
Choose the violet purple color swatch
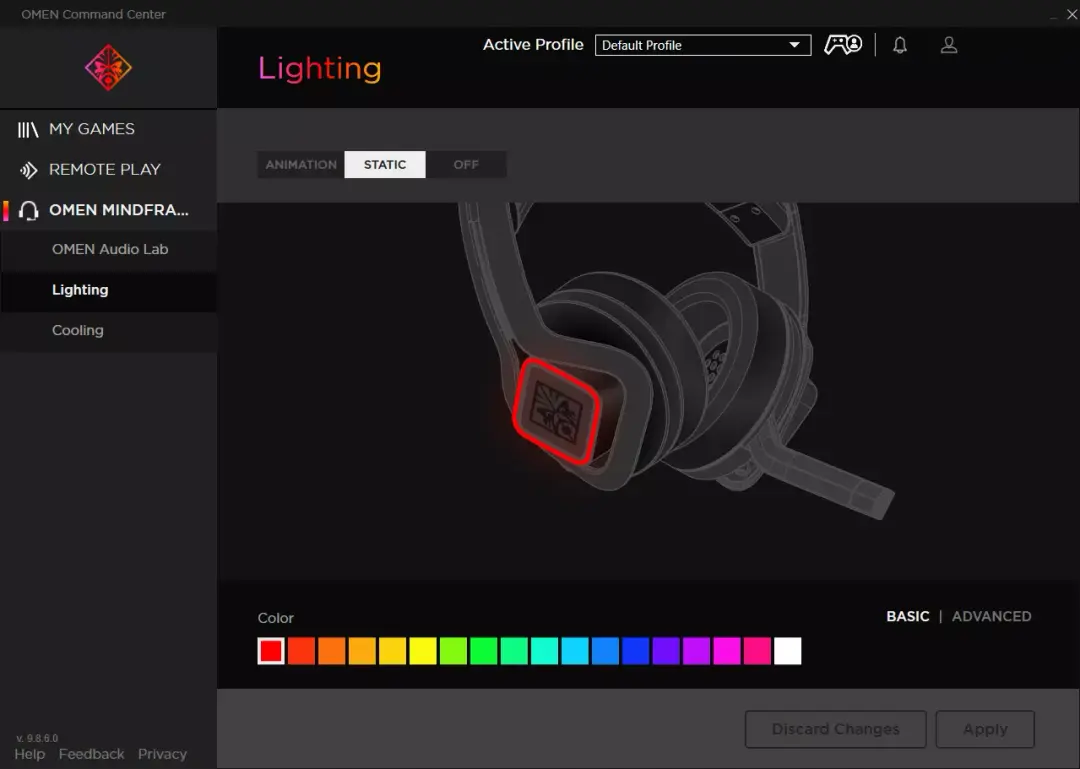666,651
